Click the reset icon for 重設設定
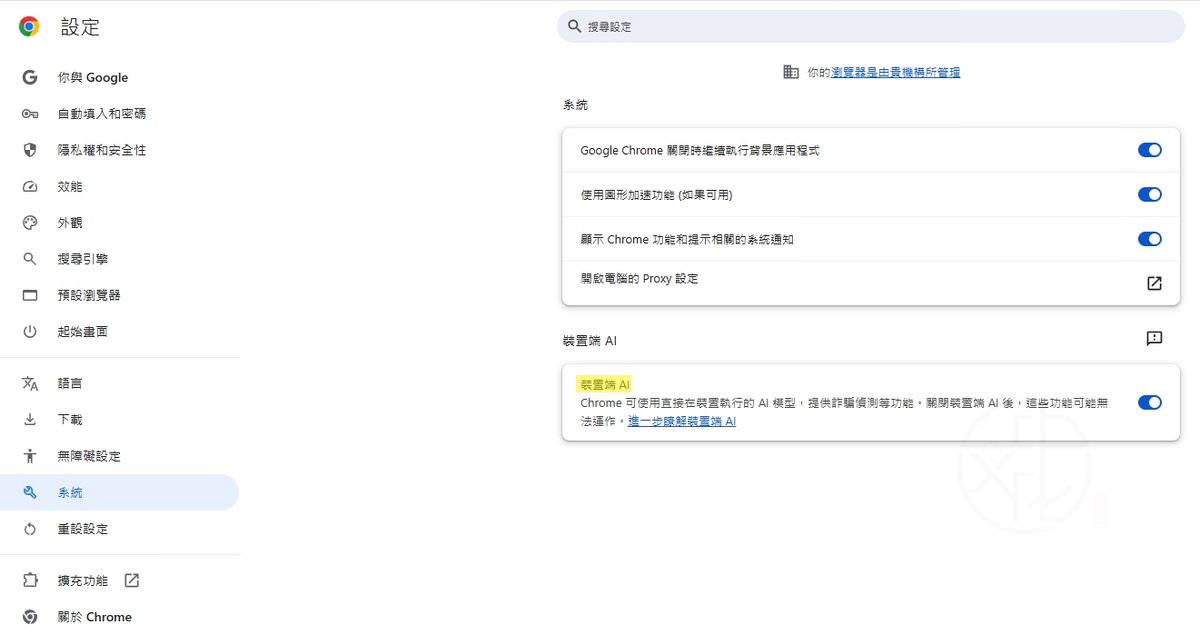Image resolution: width=1200 pixels, height=635 pixels. point(30,529)
